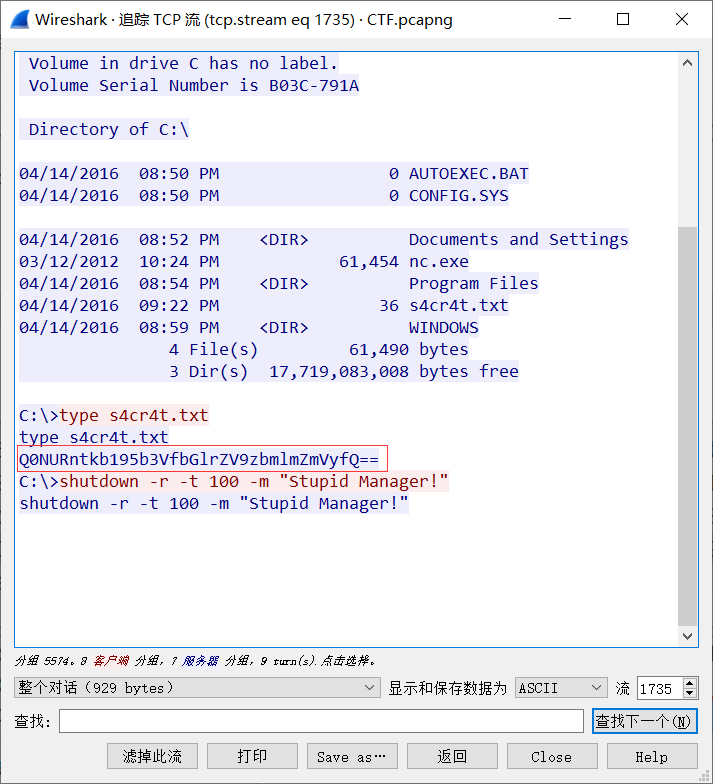
Task: Open the entire conversation (929 bytes) dropdown
Action: coord(198,688)
